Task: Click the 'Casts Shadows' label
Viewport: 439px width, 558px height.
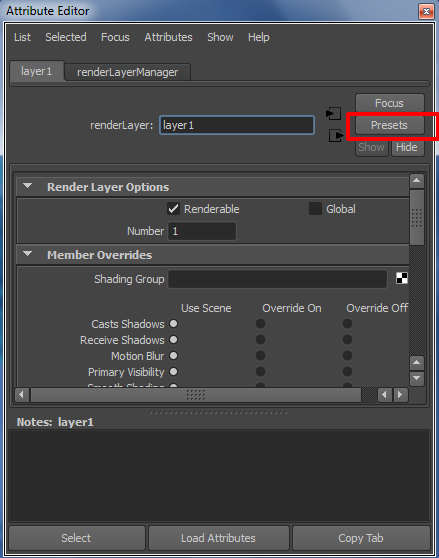Action: [x=128, y=324]
